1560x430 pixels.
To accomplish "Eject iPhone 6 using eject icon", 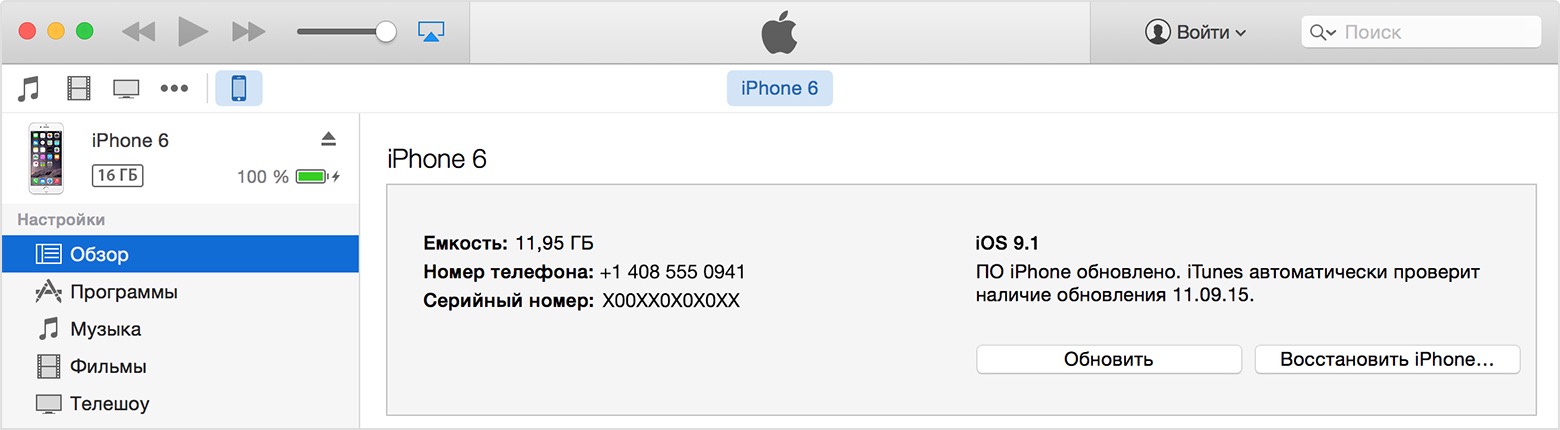I will pyautogui.click(x=329, y=138).
